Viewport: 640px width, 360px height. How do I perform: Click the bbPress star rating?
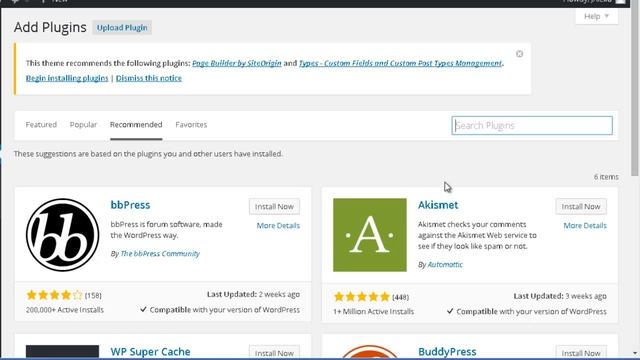54,295
